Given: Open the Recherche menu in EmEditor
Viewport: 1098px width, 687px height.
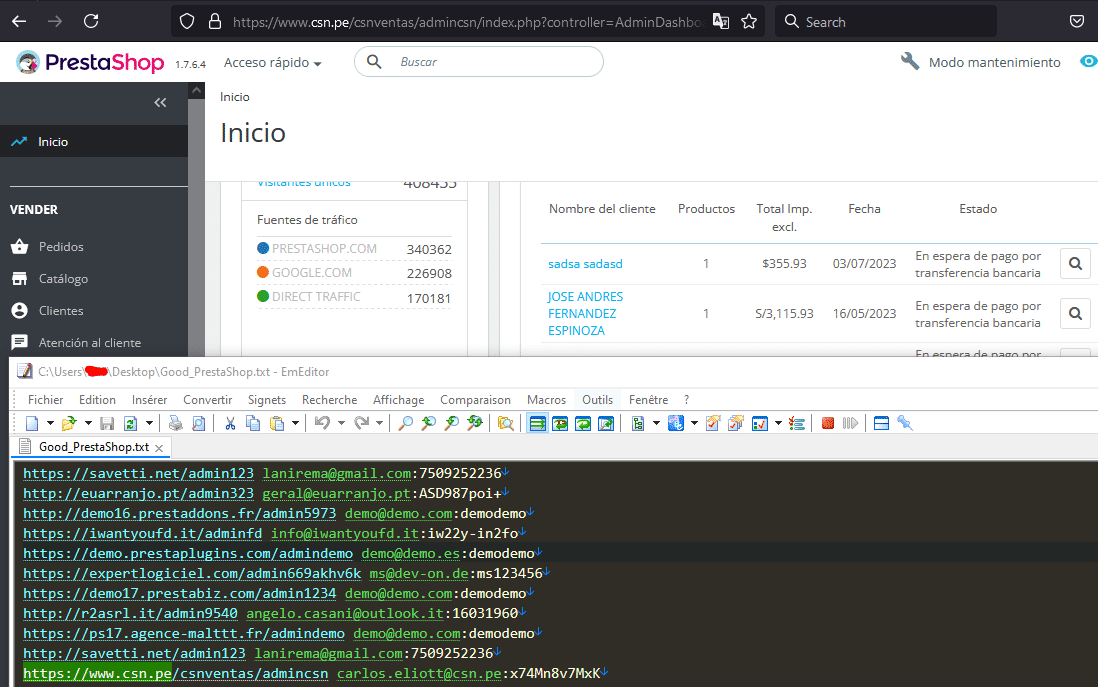Looking at the screenshot, I should (x=329, y=399).
